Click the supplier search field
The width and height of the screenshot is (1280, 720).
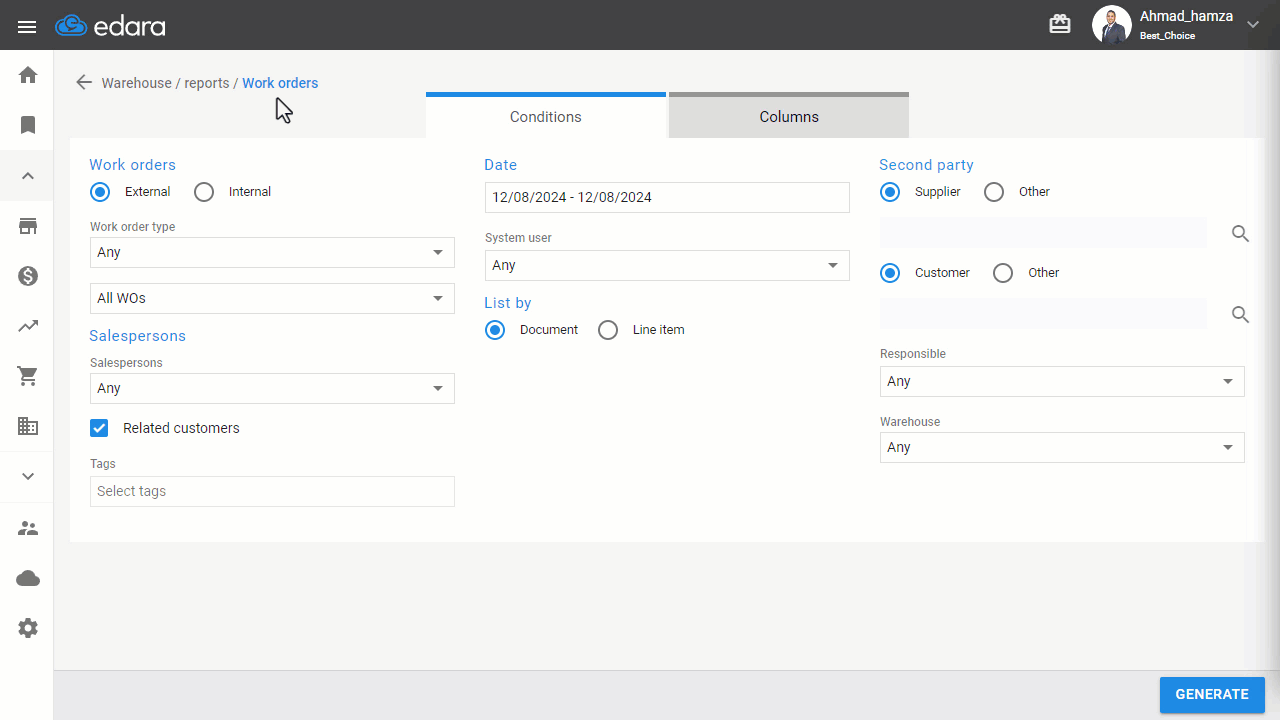coord(1043,233)
